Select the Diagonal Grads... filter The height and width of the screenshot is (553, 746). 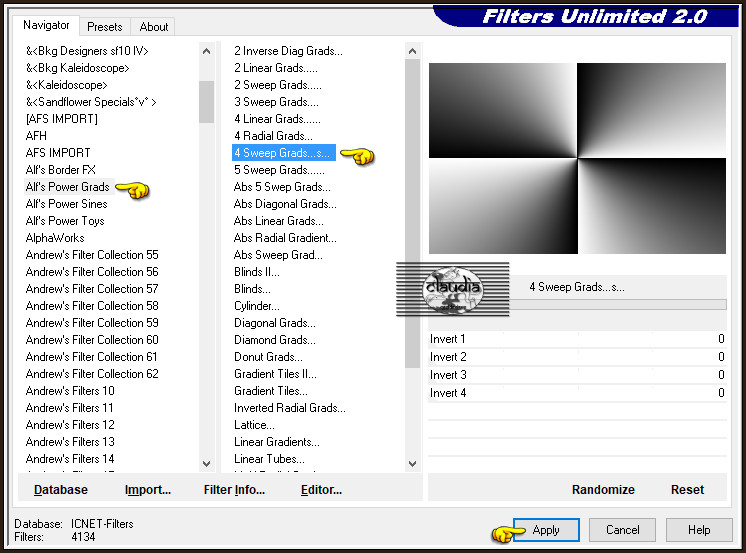[x=275, y=323]
